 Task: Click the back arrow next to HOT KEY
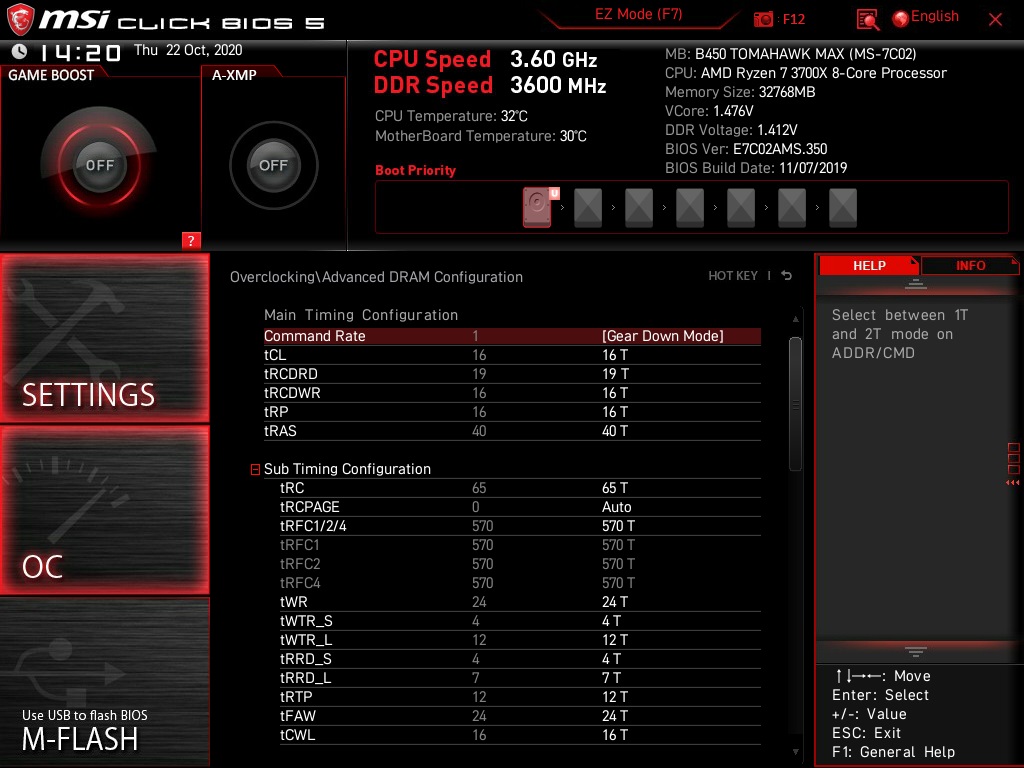786,275
